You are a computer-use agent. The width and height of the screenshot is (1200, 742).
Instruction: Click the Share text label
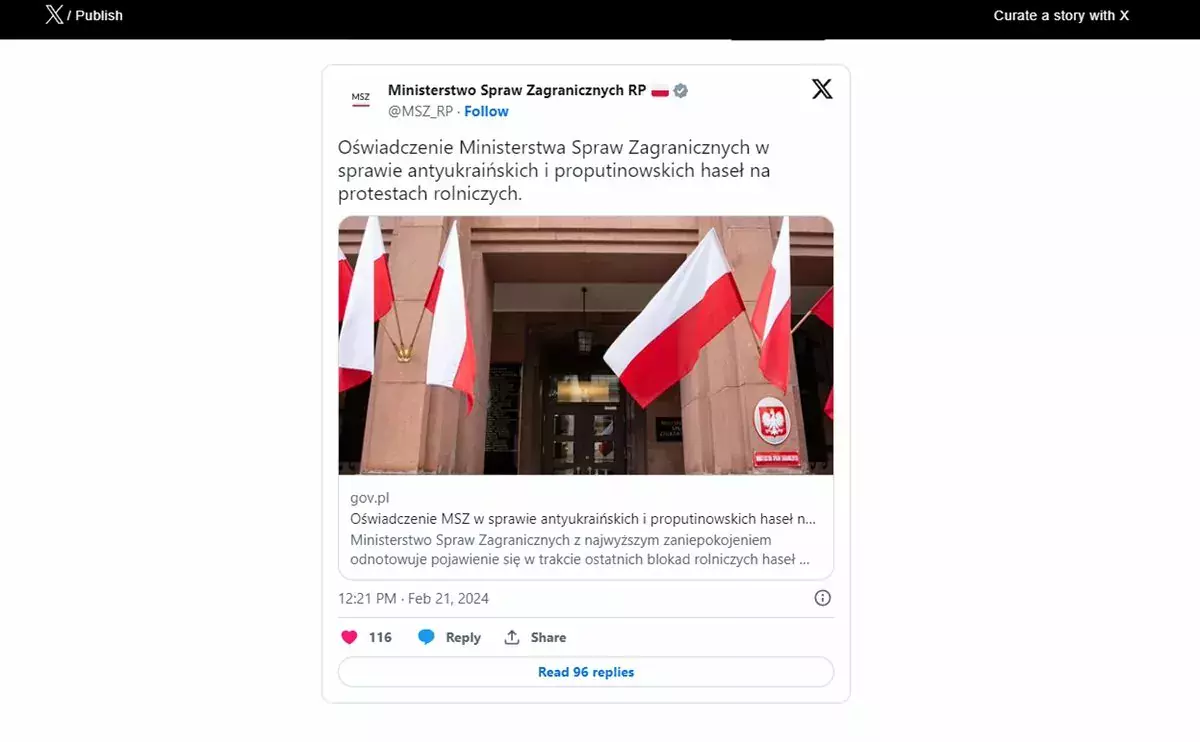click(548, 637)
